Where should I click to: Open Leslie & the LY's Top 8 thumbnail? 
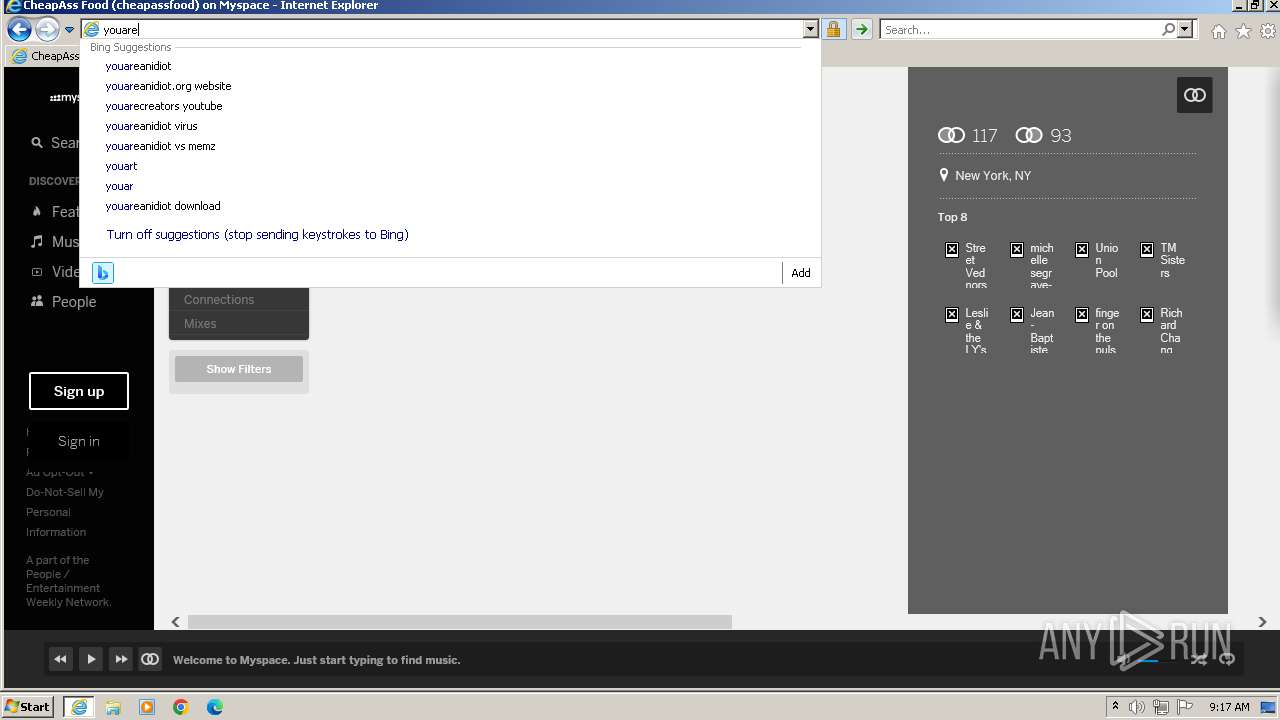click(x=952, y=314)
